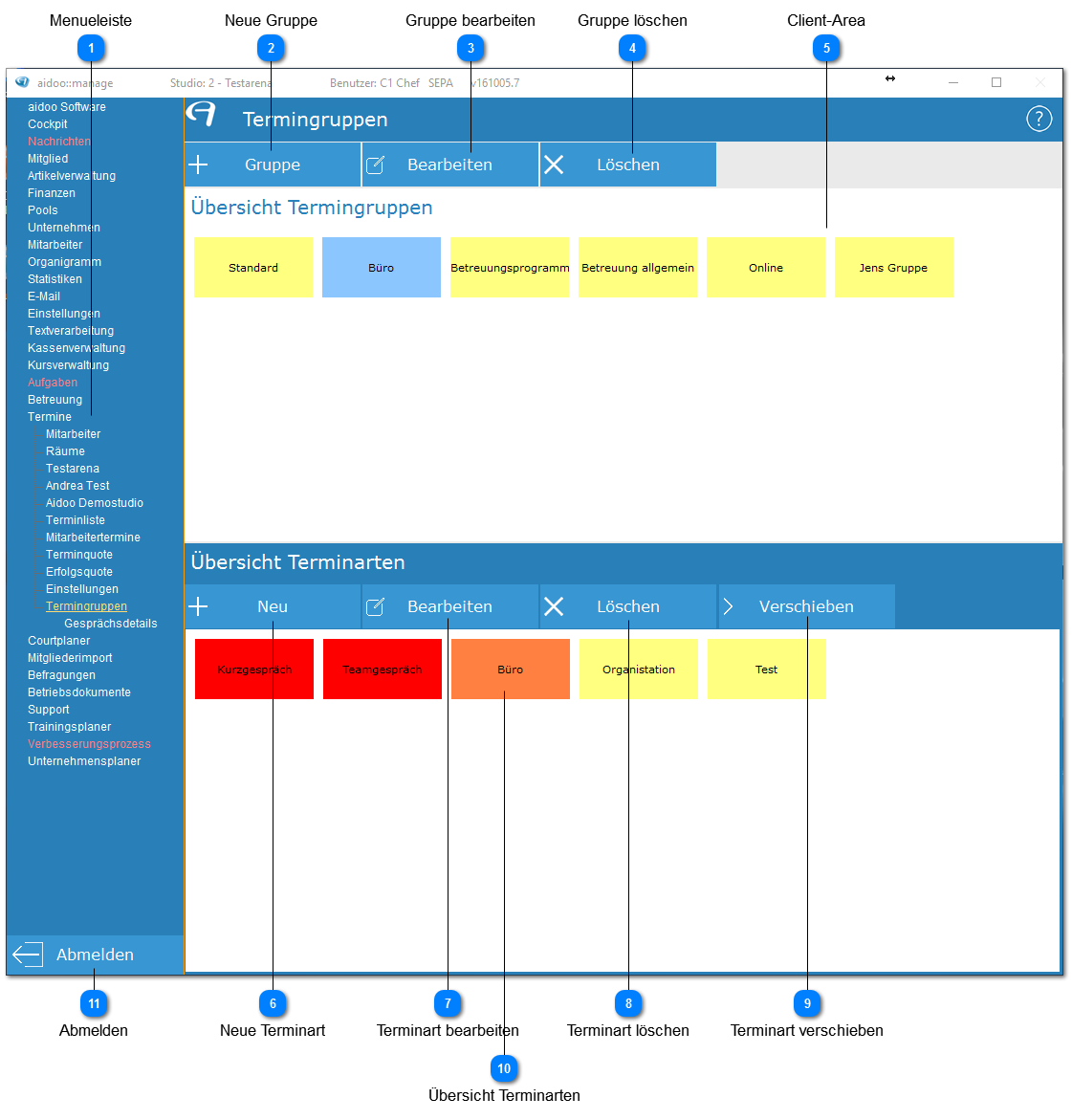
Task: Open Unternehmensplaner menu entry
Action: (84, 761)
